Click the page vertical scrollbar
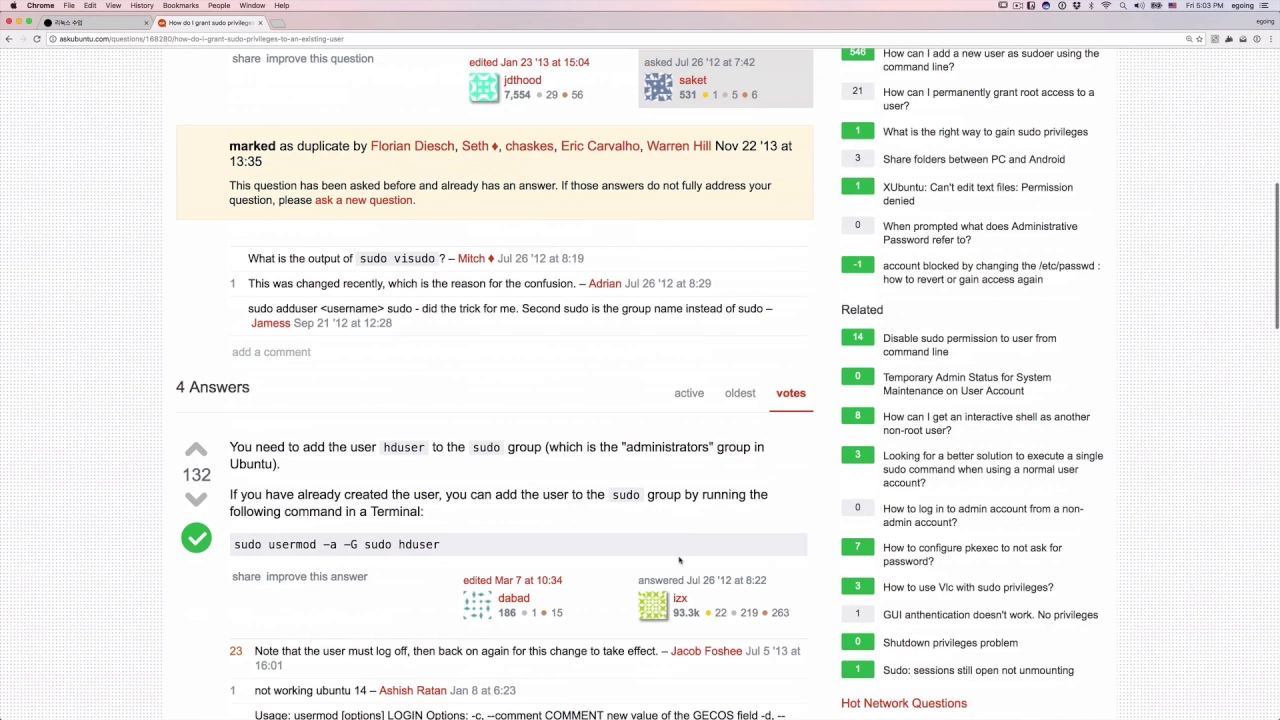The image size is (1280, 720). (1275, 256)
